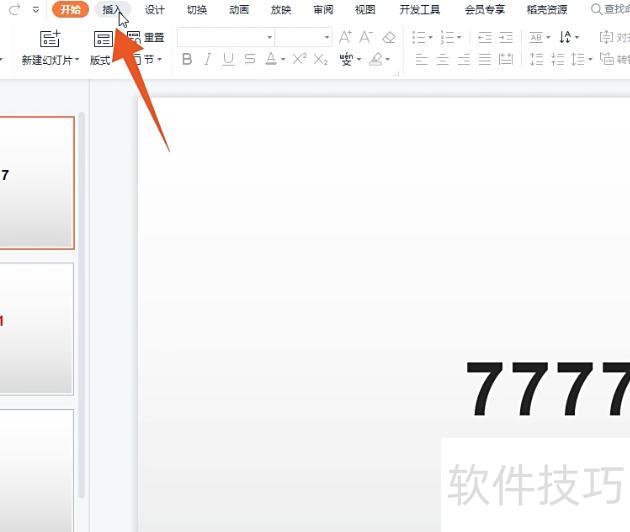
Task: Apply the text highlight pen icon
Action: coord(376,59)
